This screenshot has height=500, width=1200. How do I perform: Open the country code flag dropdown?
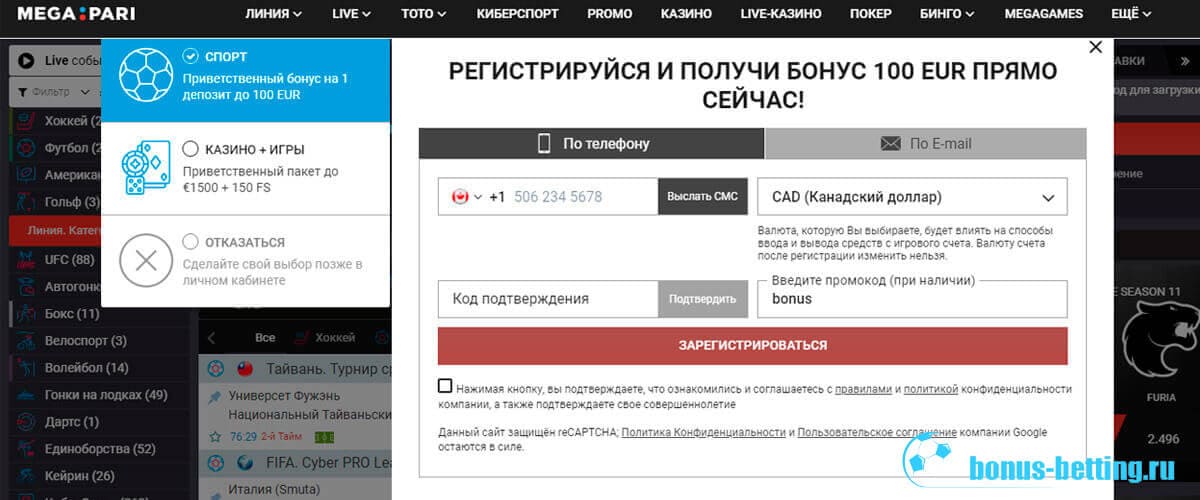click(x=466, y=197)
